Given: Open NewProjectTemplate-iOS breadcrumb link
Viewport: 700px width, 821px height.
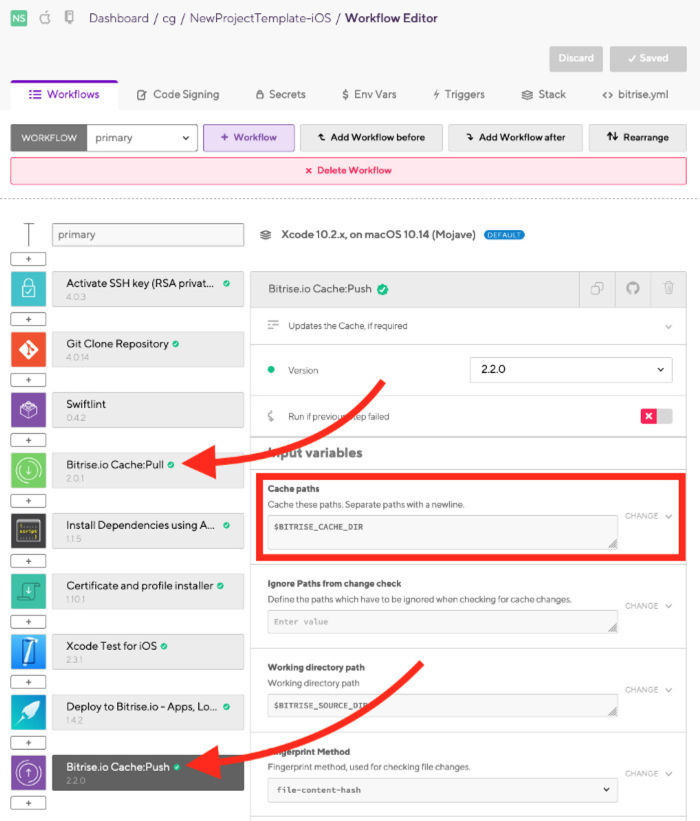Looking at the screenshot, I should [x=260, y=18].
